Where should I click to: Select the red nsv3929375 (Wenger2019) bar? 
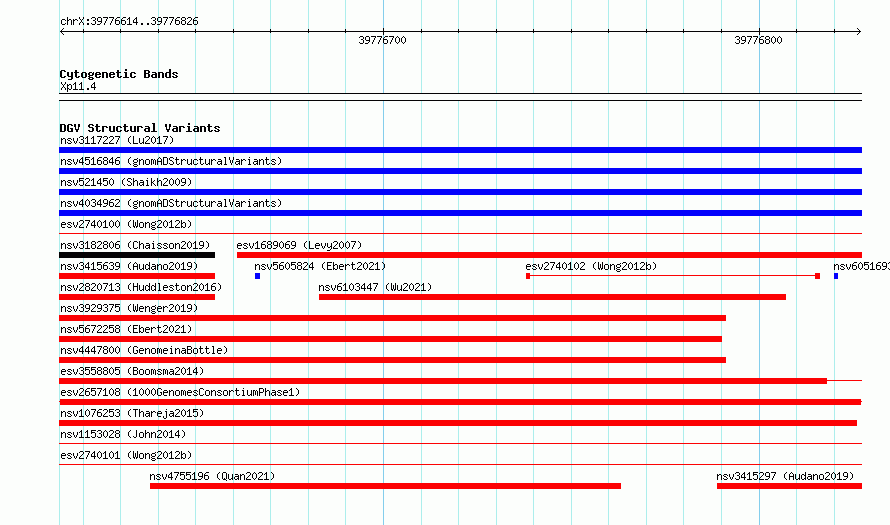392,318
